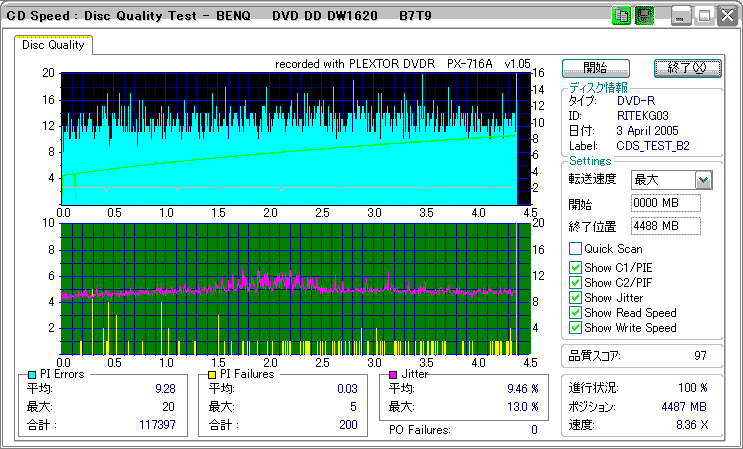Disable Show Jitter option
Image resolution: width=743 pixels, height=449 pixels.
[575, 297]
